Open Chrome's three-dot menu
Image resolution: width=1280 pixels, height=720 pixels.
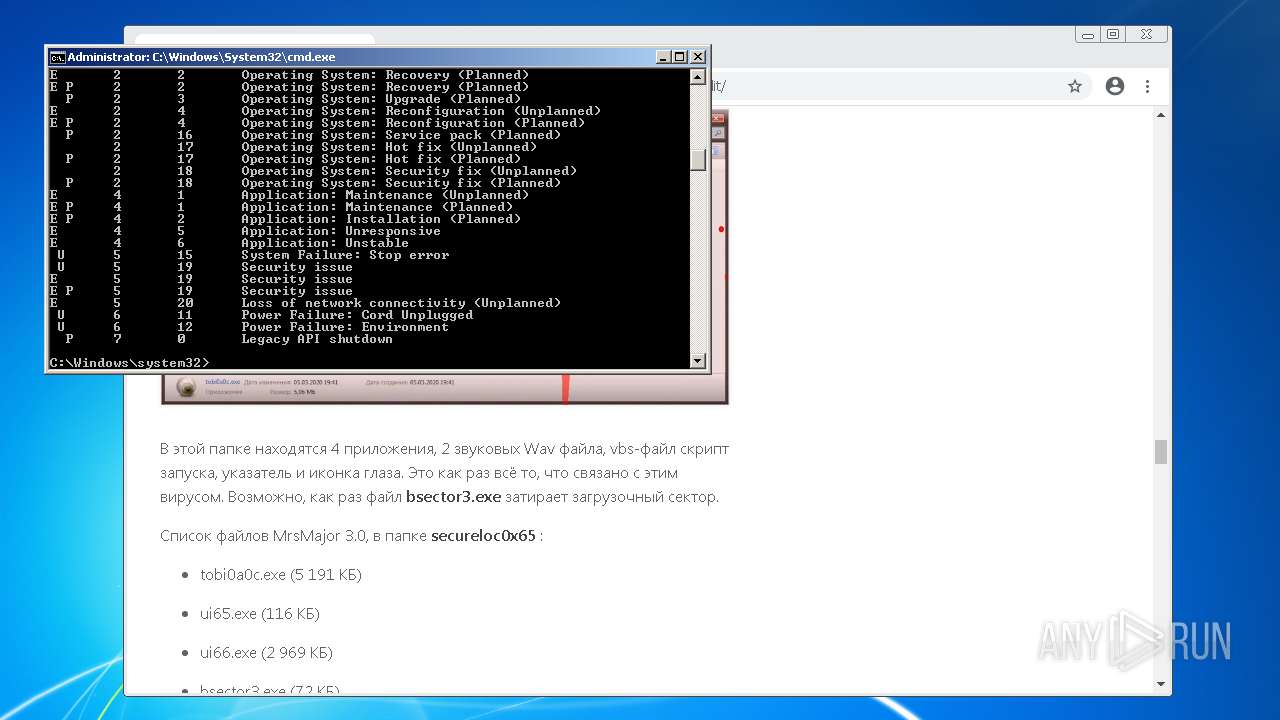click(x=1148, y=86)
